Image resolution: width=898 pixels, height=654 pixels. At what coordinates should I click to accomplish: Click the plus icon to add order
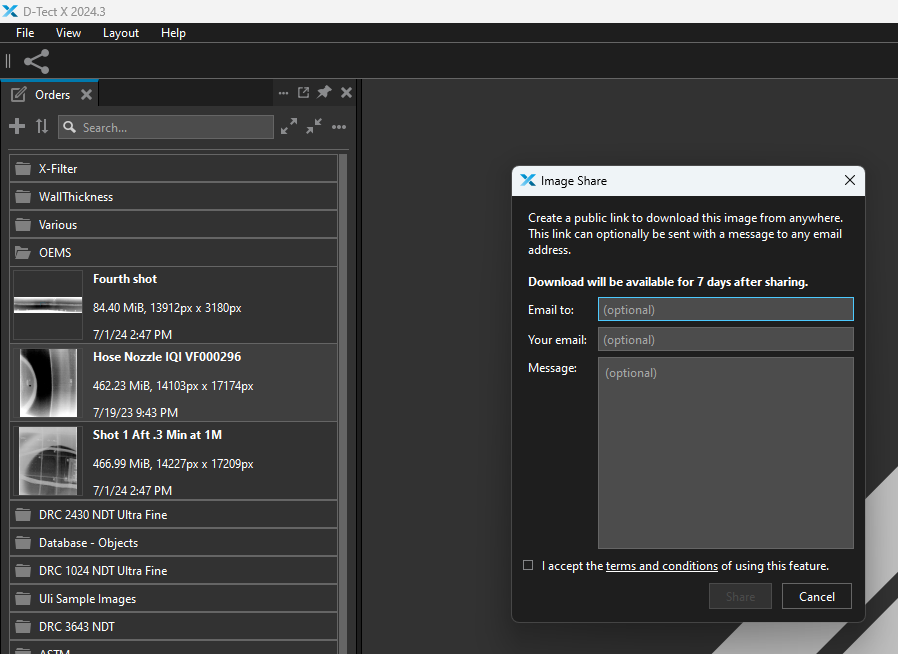click(x=17, y=126)
